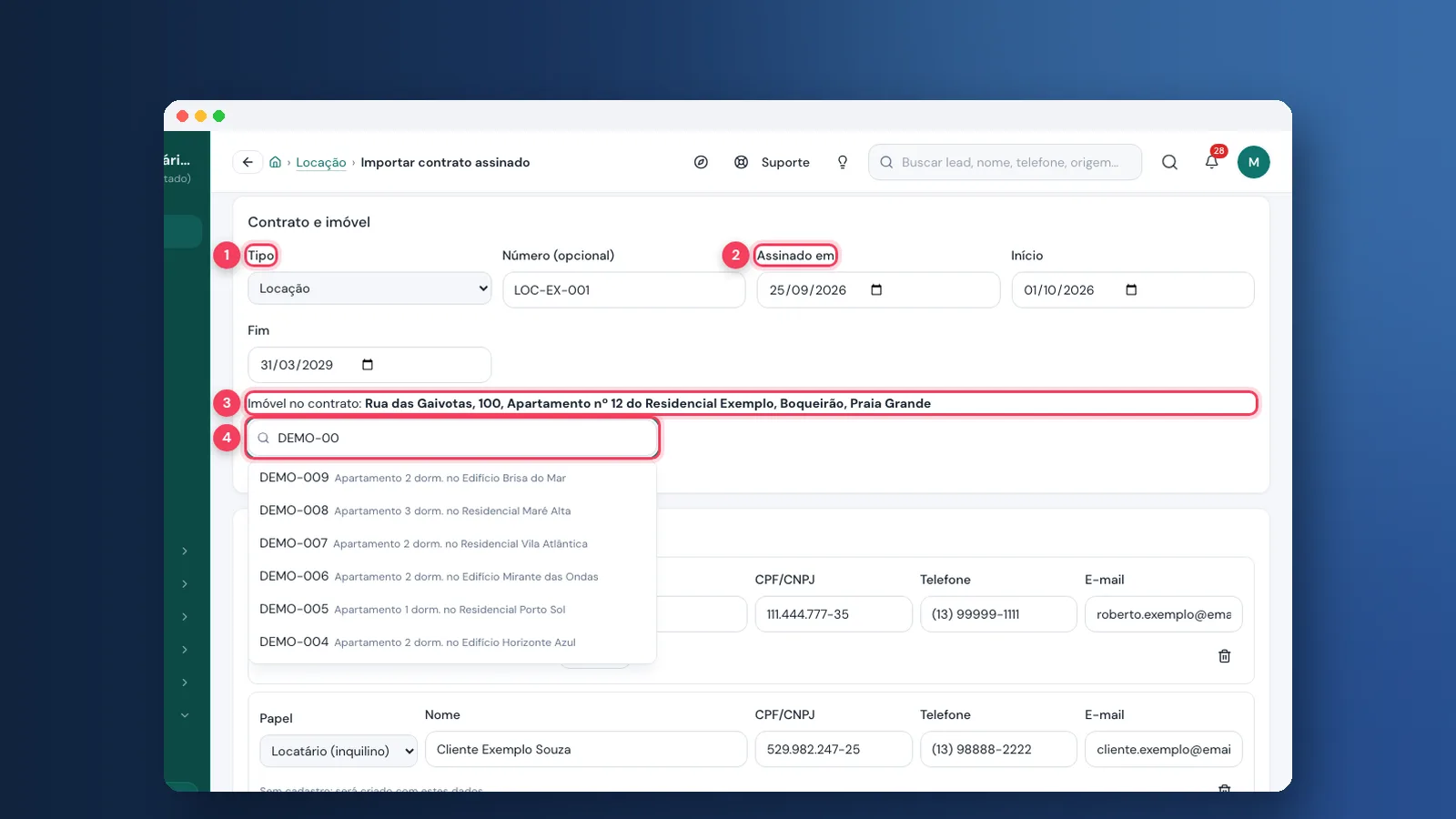Click the Nome field Cliente Exemplo Souza
1456x819 pixels.
coord(586,750)
